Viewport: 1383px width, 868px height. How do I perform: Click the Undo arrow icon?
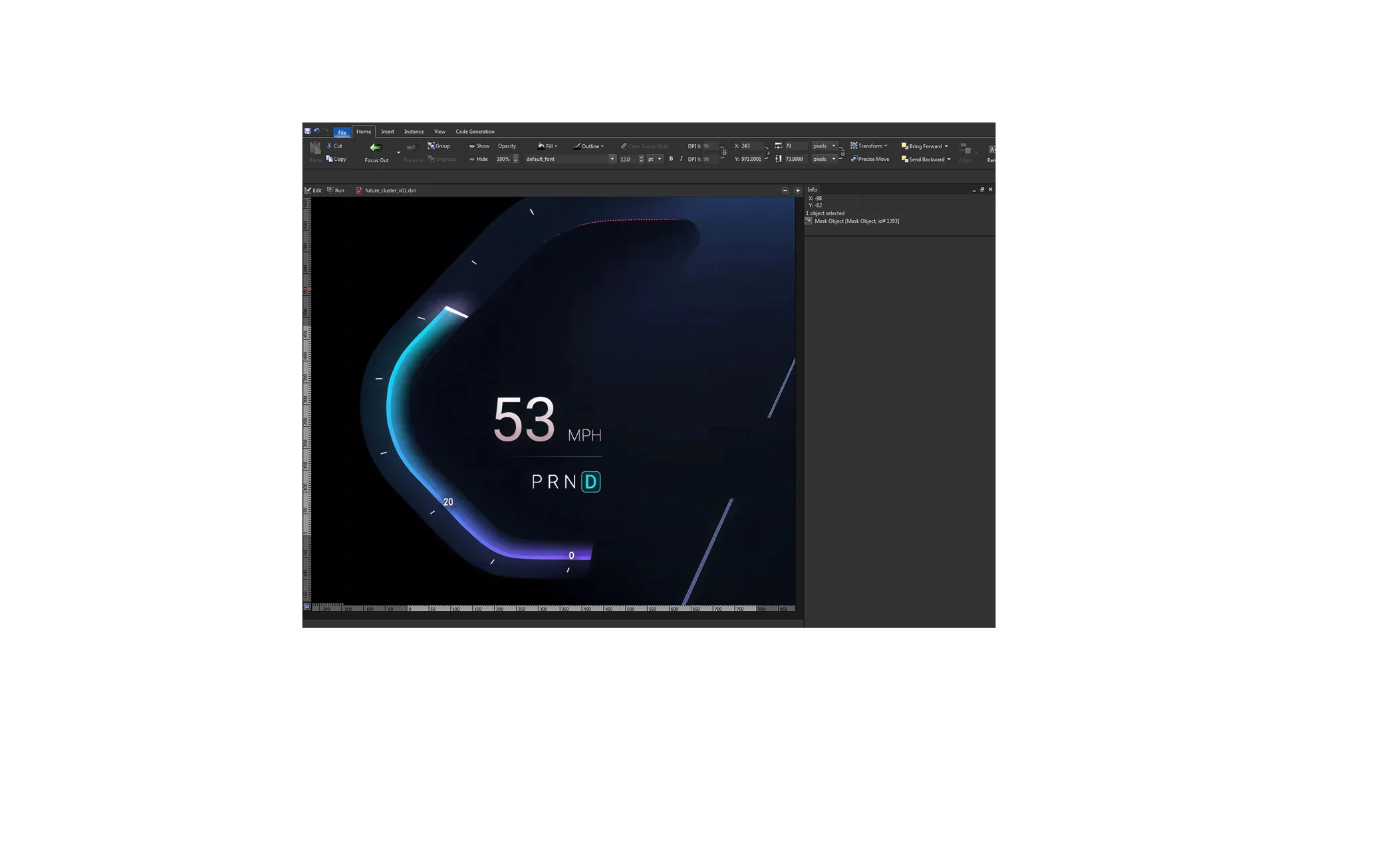coord(316,131)
